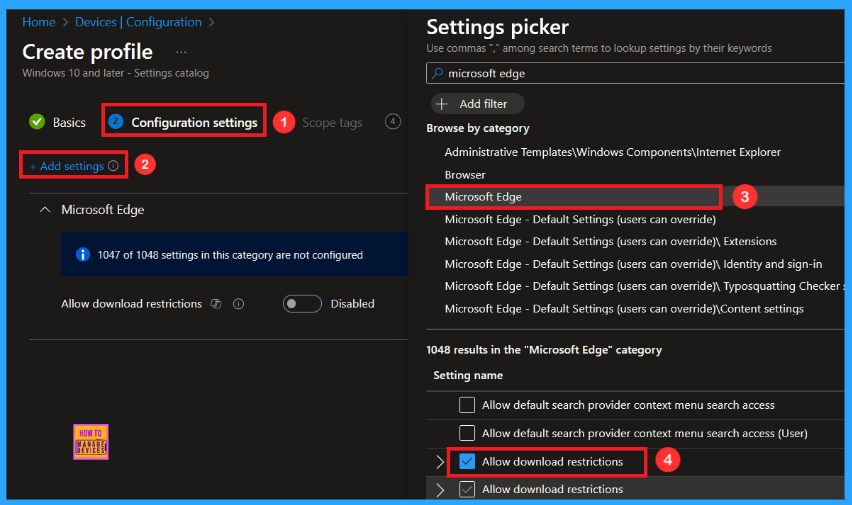Check the search access (User) setting checkbox

[x=467, y=433]
